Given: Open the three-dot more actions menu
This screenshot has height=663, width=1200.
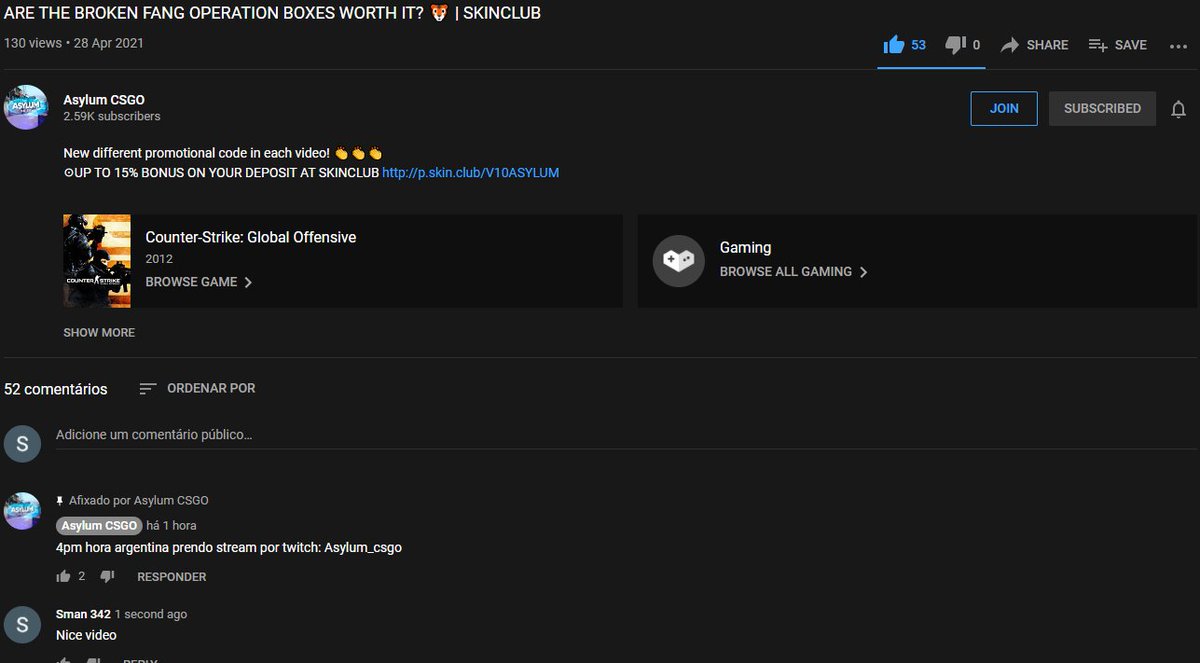Looking at the screenshot, I should 1178,45.
